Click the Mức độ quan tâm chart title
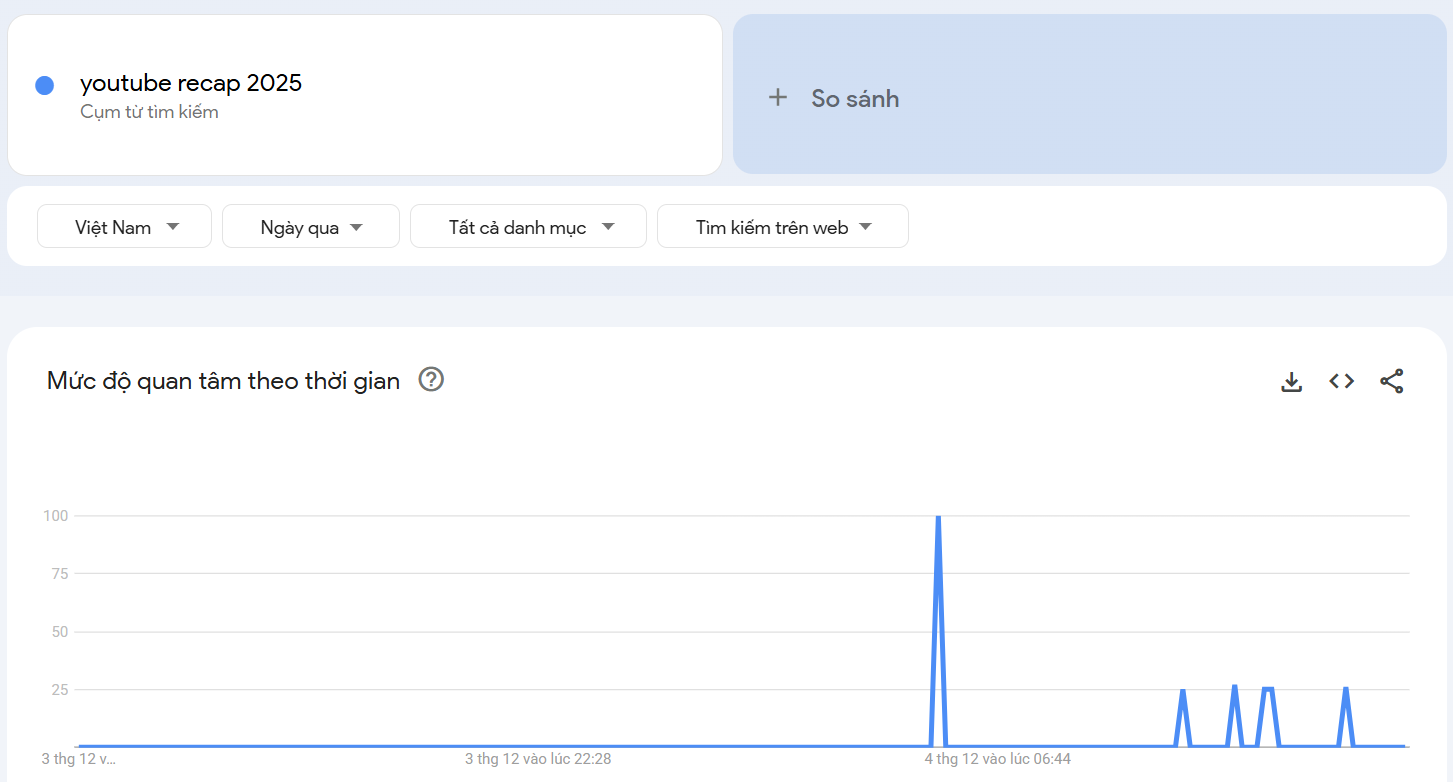 coord(222,380)
